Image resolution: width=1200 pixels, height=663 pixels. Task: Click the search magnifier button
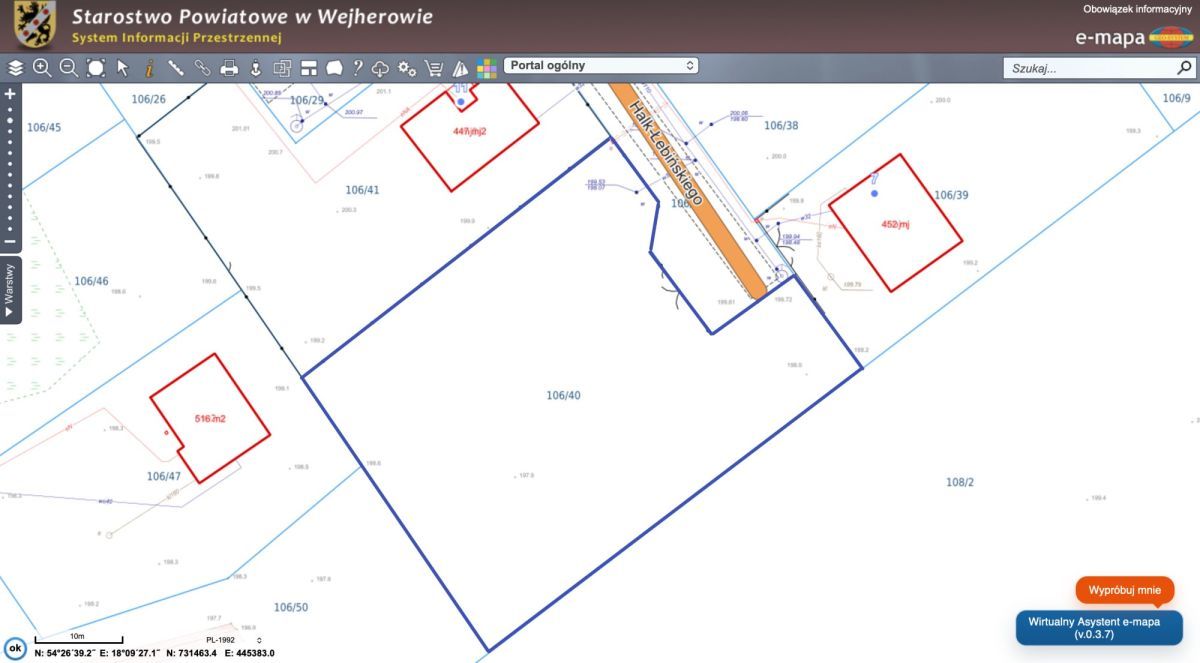(x=1185, y=69)
